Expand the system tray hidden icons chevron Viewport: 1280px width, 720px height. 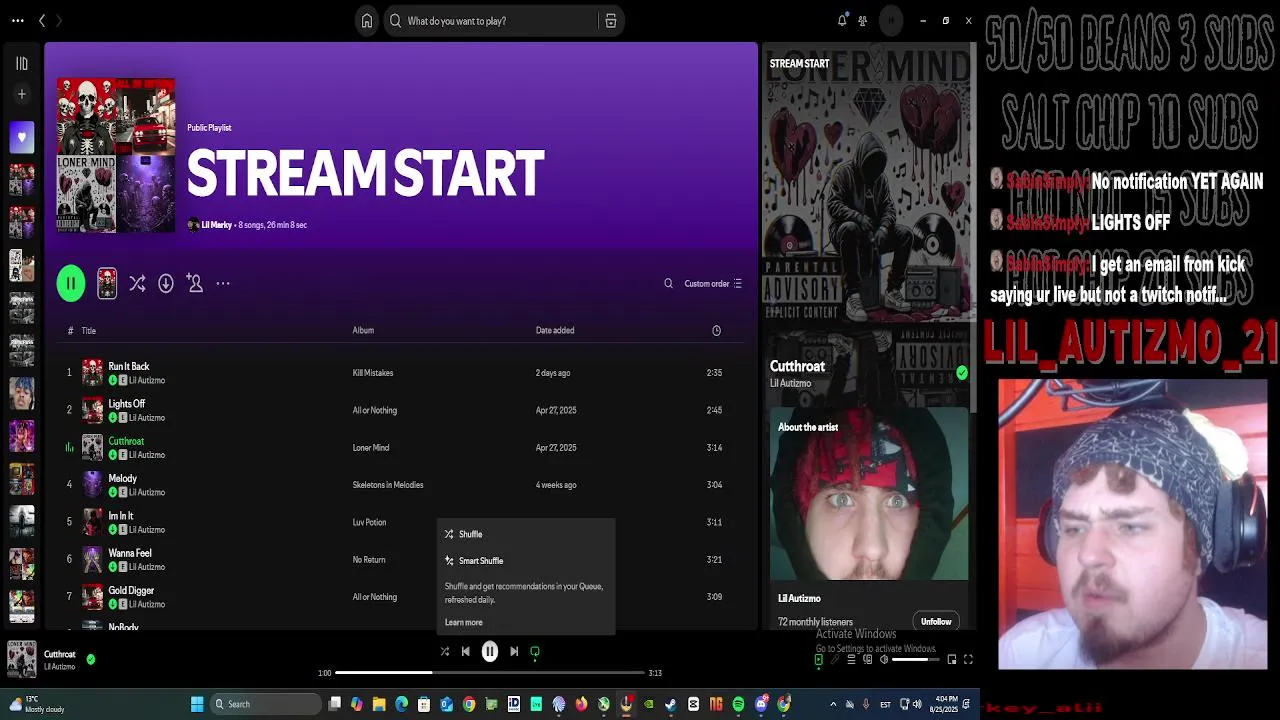(833, 704)
